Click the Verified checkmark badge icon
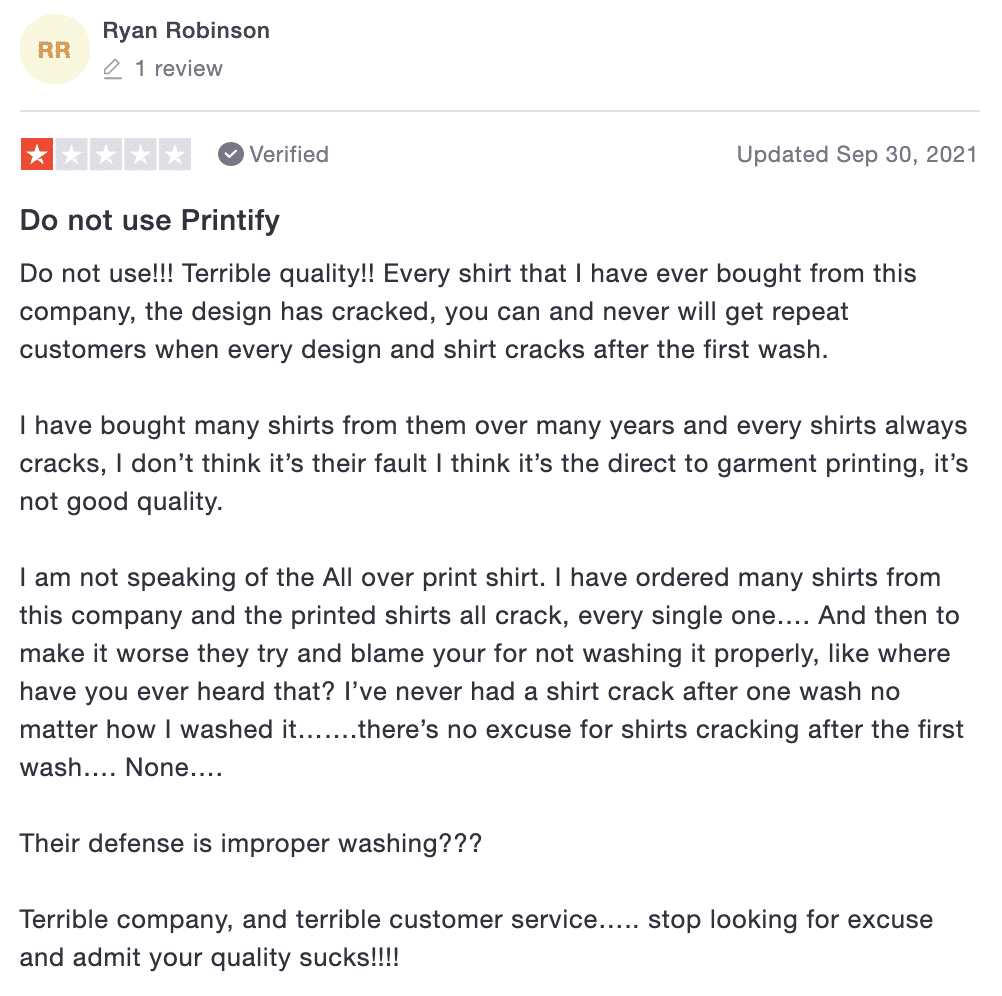 click(231, 154)
